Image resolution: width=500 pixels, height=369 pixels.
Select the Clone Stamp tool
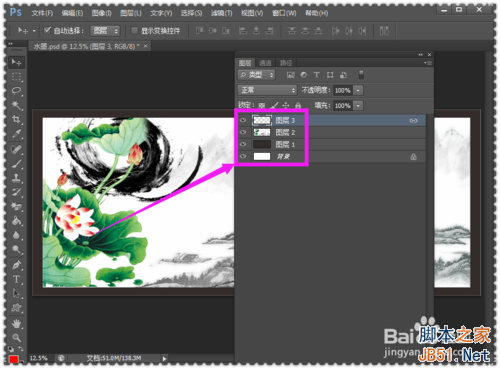(16, 178)
